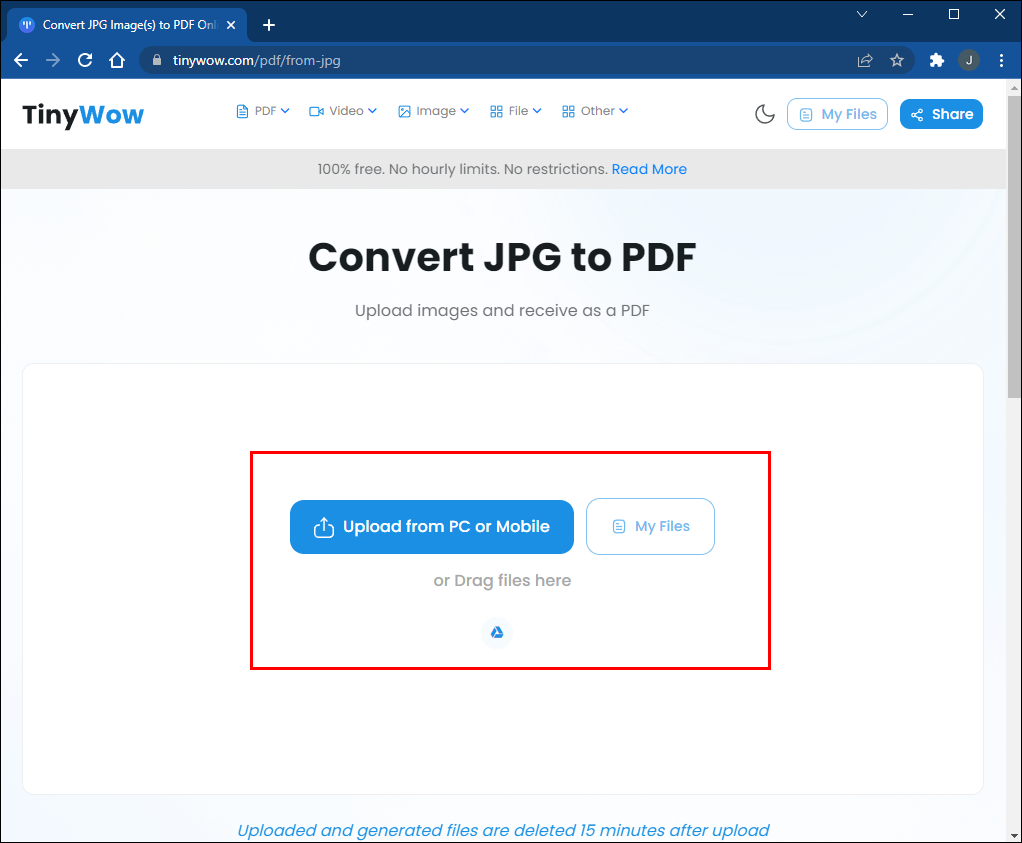
Task: Open the tab search chevron
Action: (862, 14)
